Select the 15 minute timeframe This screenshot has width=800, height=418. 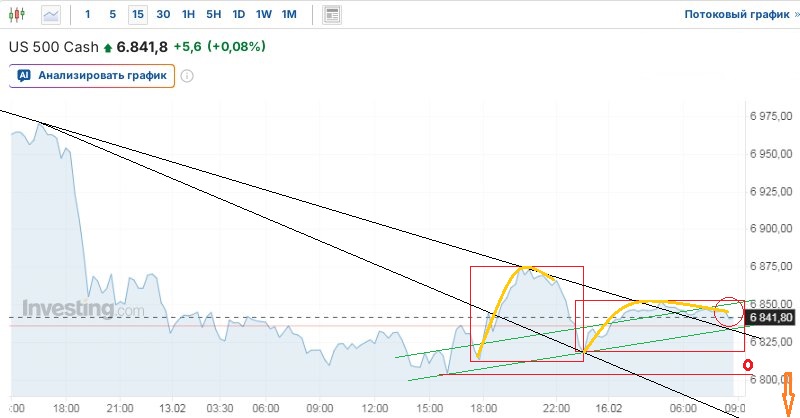click(x=137, y=15)
